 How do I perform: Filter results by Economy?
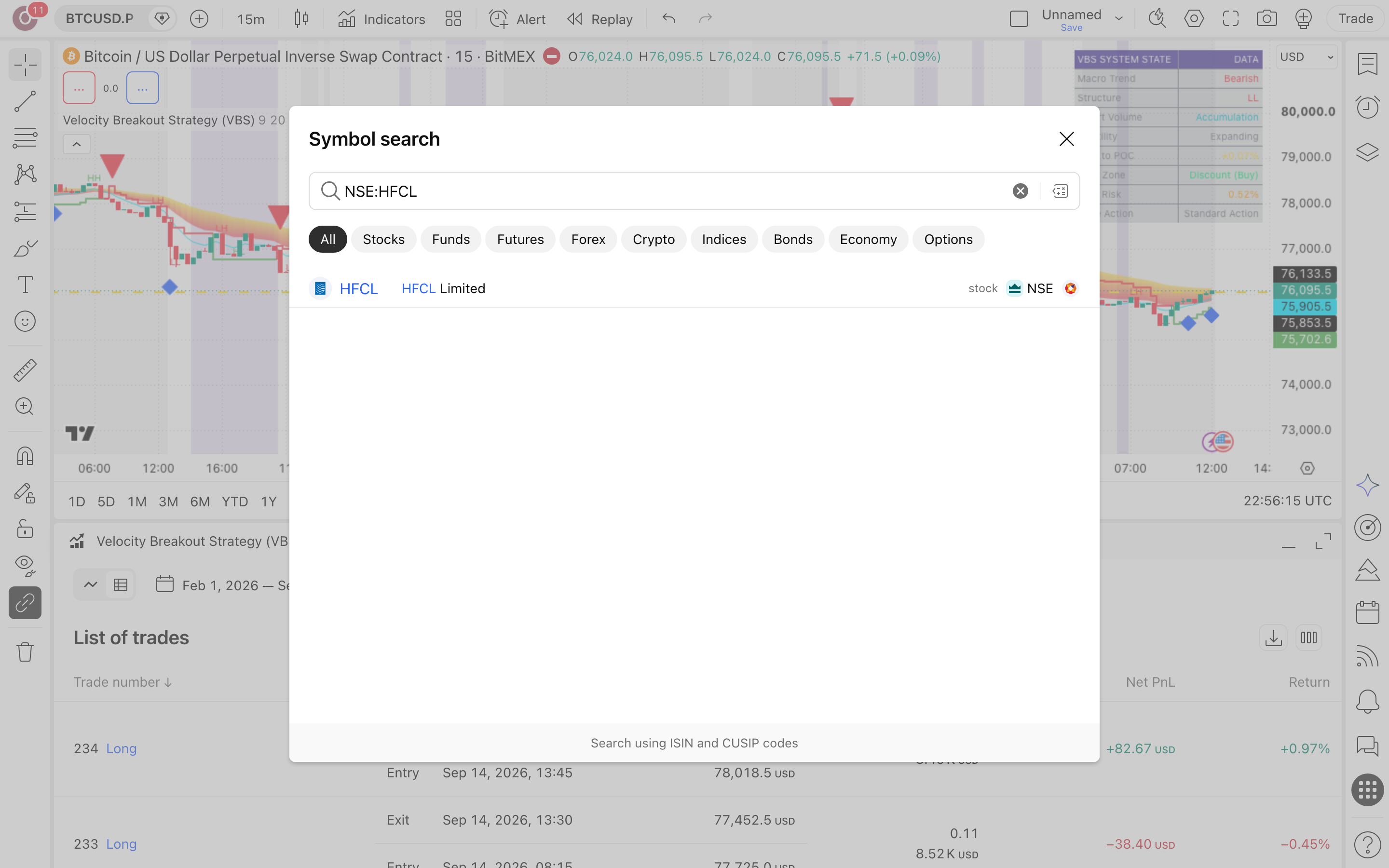(868, 239)
